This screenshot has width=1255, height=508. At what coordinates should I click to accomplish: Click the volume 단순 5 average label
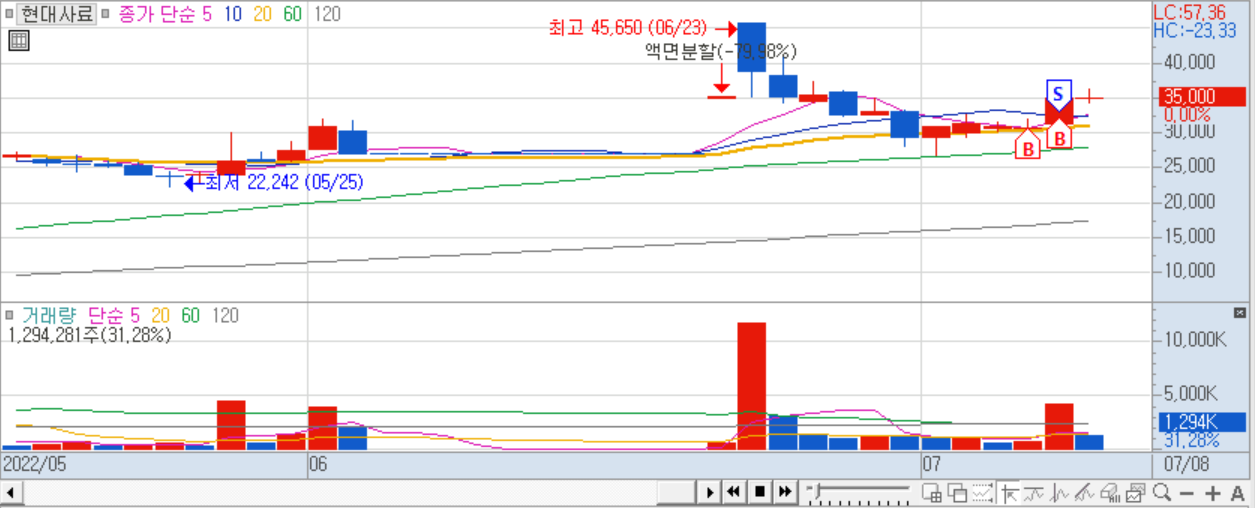113,316
